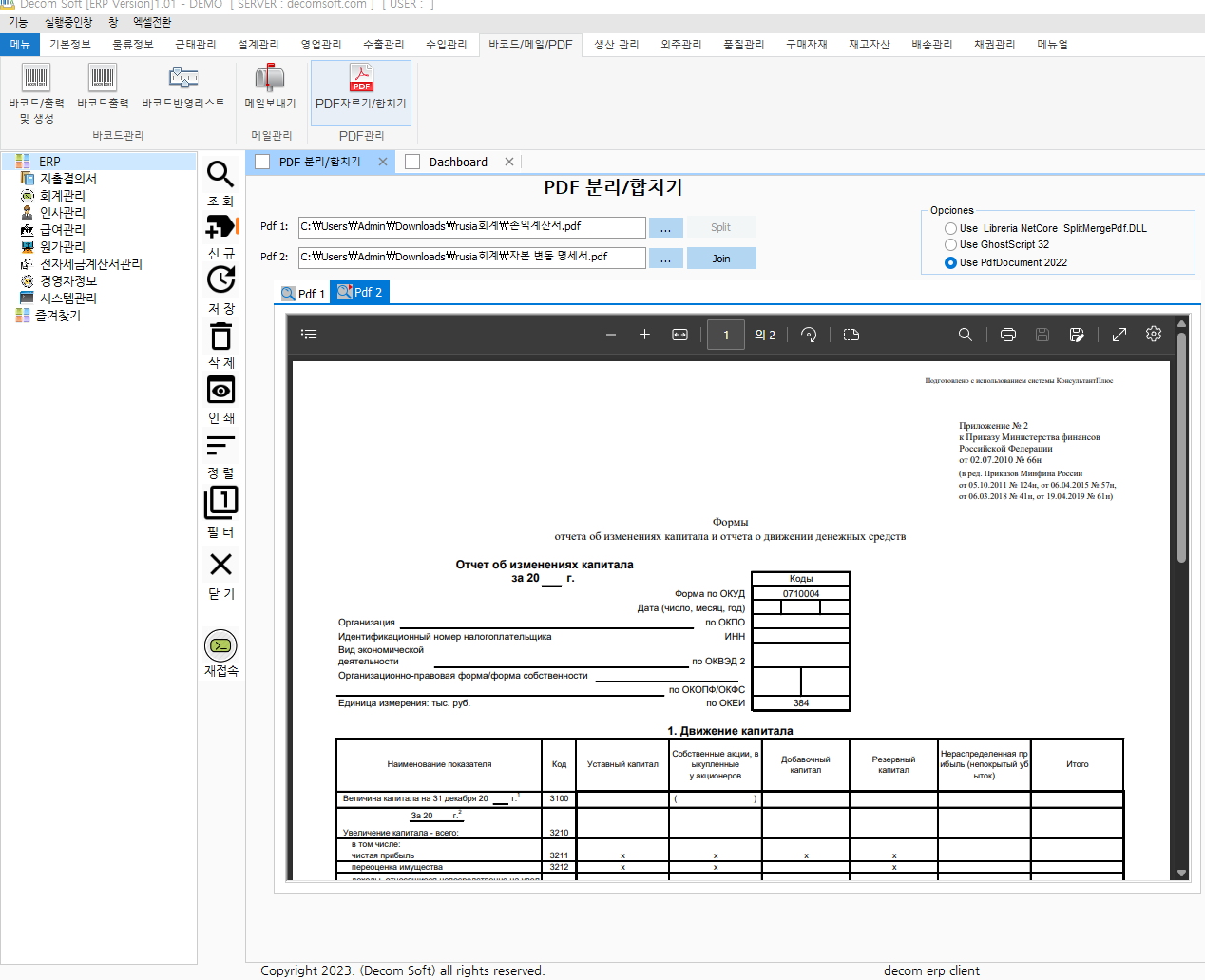This screenshot has width=1205, height=980.
Task: Click the 재접속 reconnect icon
Action: pos(220,645)
